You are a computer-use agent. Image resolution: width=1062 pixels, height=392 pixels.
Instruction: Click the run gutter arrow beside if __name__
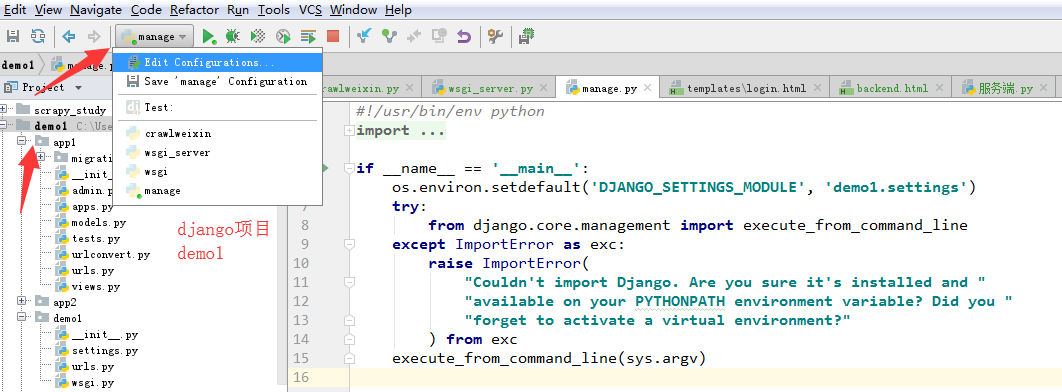326,168
